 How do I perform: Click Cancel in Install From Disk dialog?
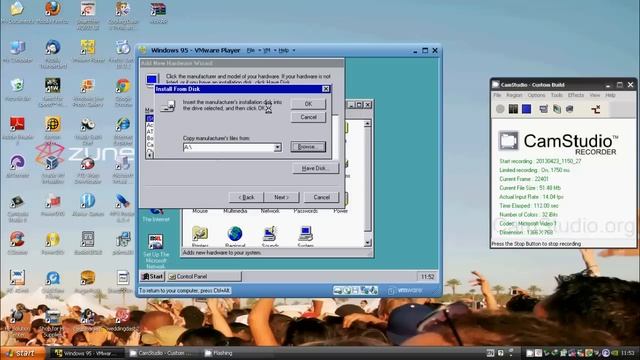coord(308,117)
